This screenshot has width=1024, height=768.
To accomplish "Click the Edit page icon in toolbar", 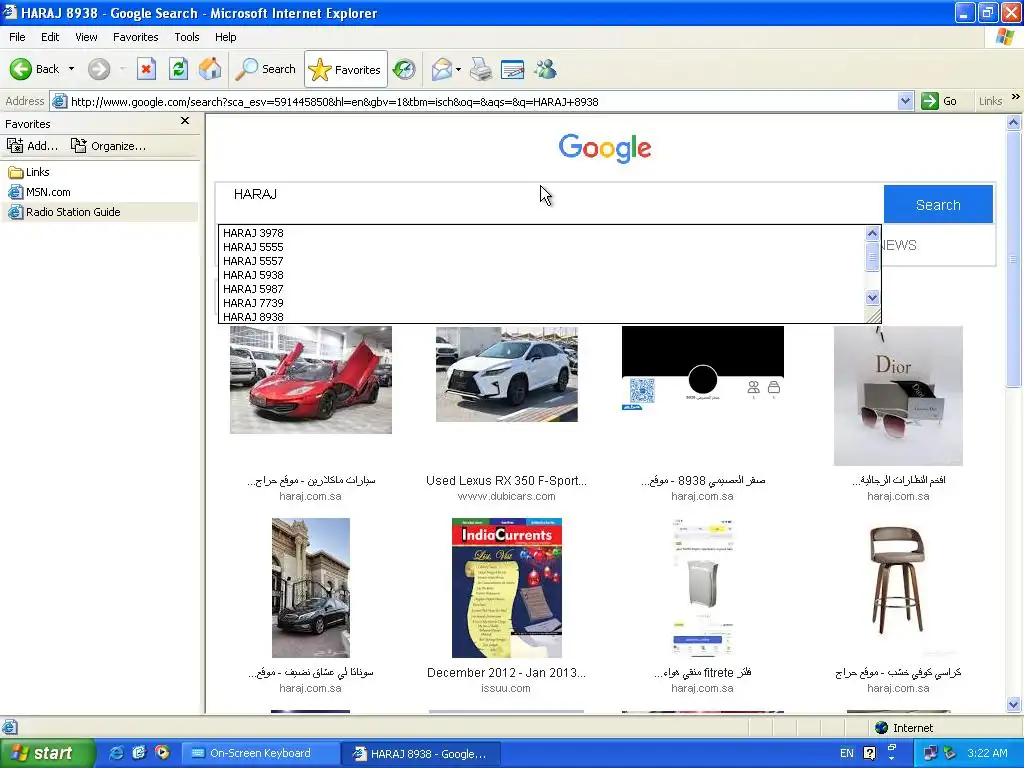I will [x=513, y=69].
